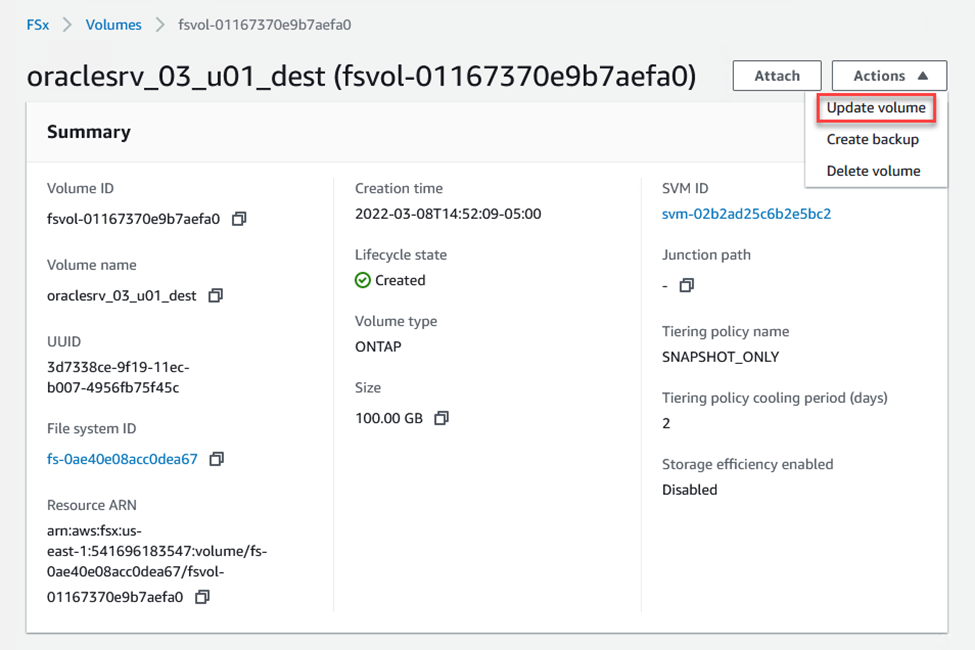Copy the Volume name oraclesrv_03_u01_dest

coord(216,296)
